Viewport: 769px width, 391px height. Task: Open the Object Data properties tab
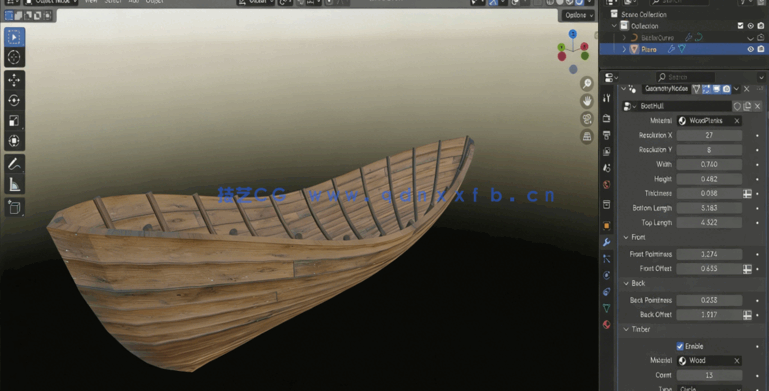(x=607, y=308)
